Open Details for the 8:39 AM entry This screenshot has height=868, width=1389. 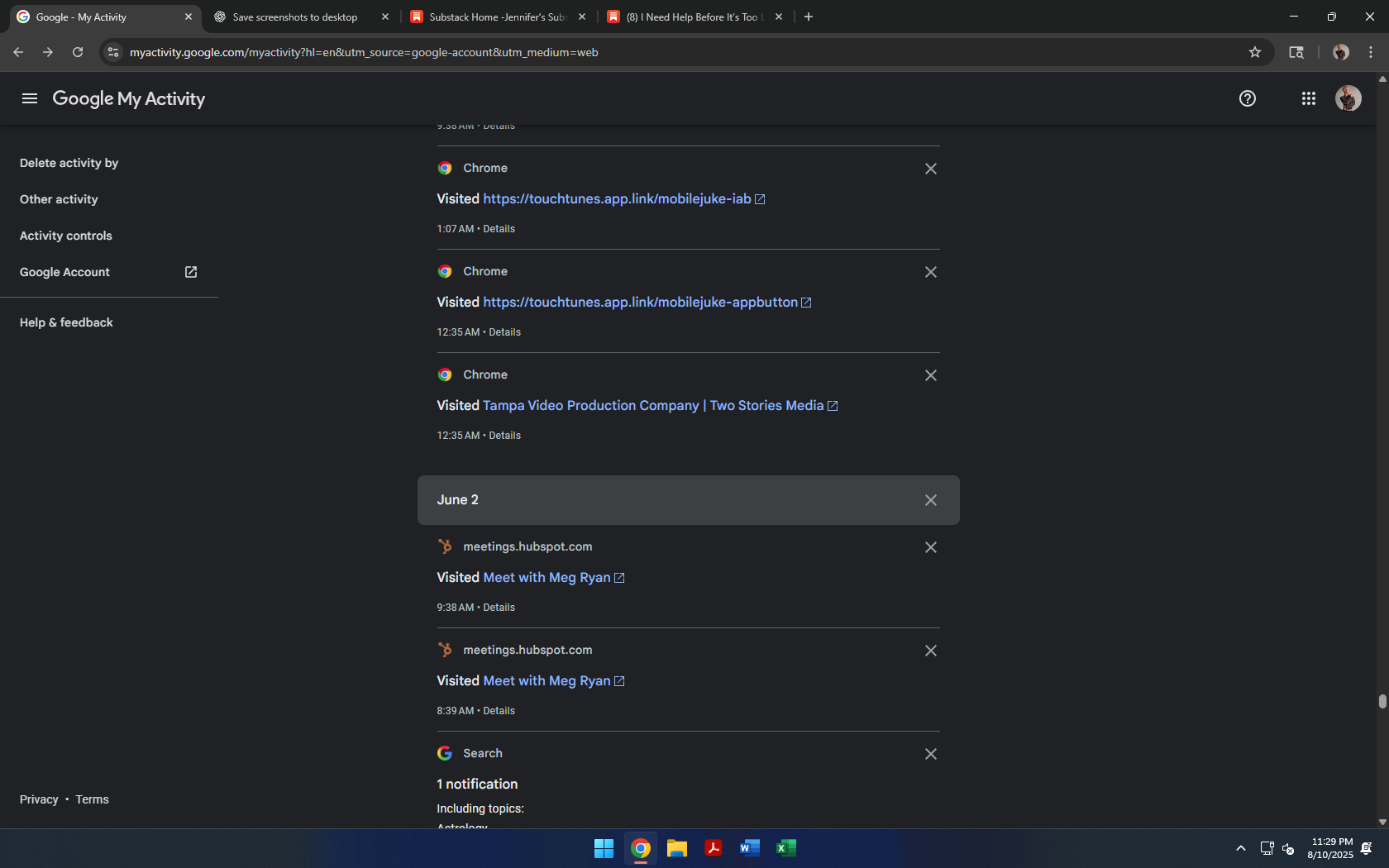point(499,711)
